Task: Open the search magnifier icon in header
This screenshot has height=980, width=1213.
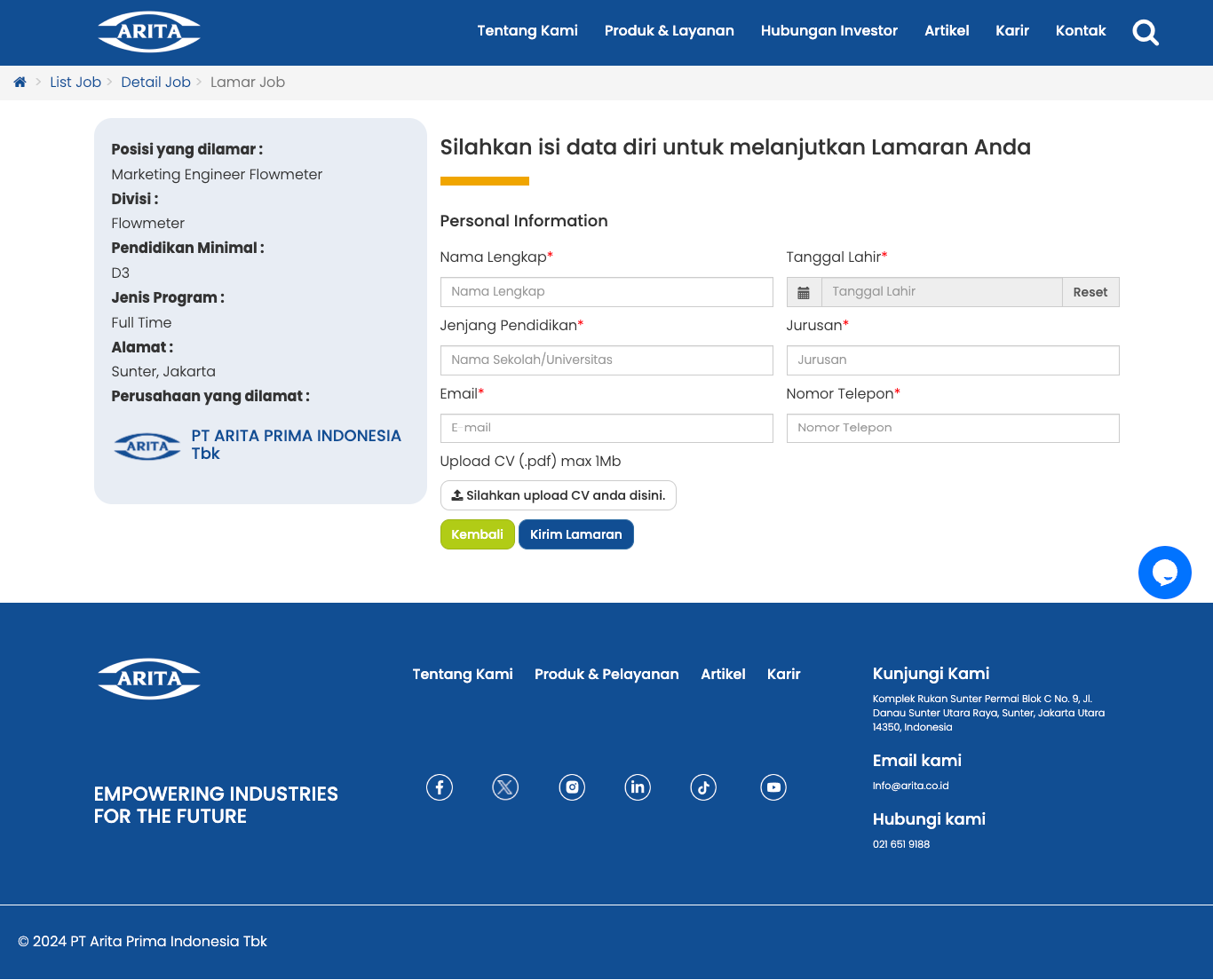Action: [x=1146, y=33]
